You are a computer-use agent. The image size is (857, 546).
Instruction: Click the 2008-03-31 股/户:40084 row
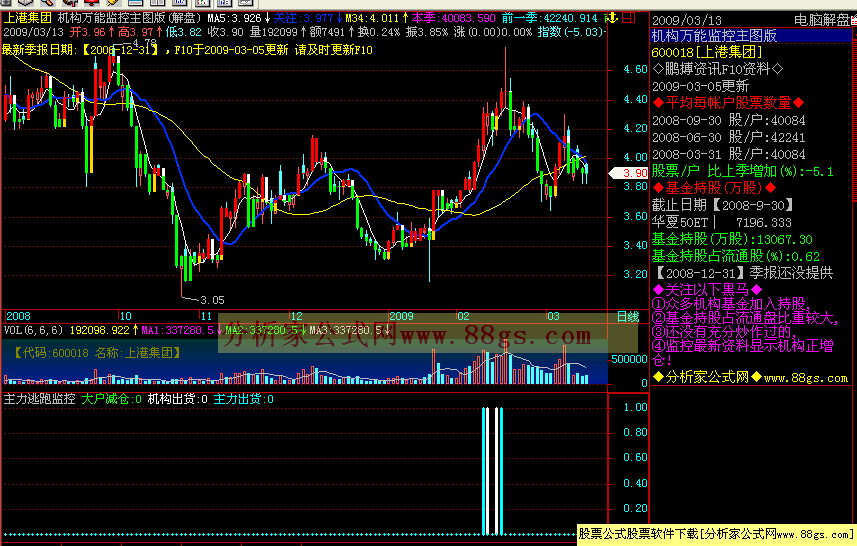coord(729,154)
